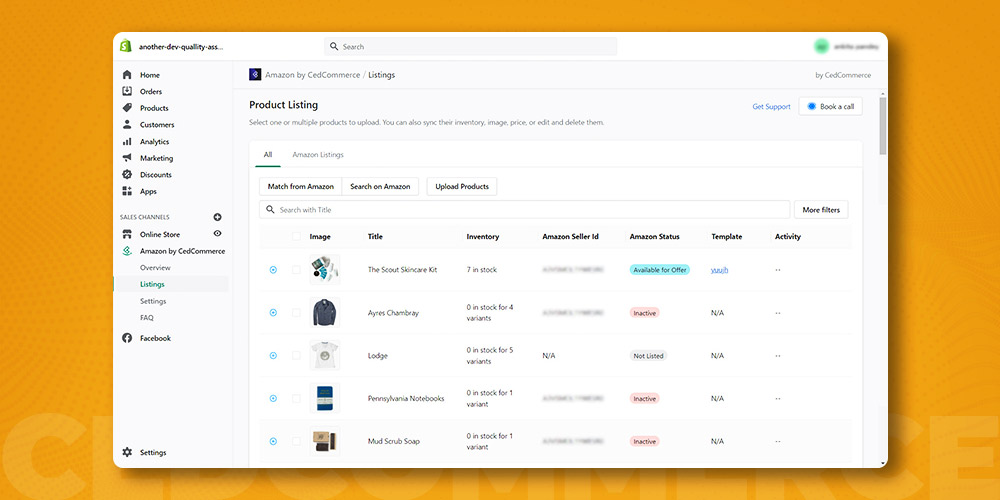Click the magnifier in top search bar
Image resolution: width=1000 pixels, height=500 pixels.
pos(334,47)
